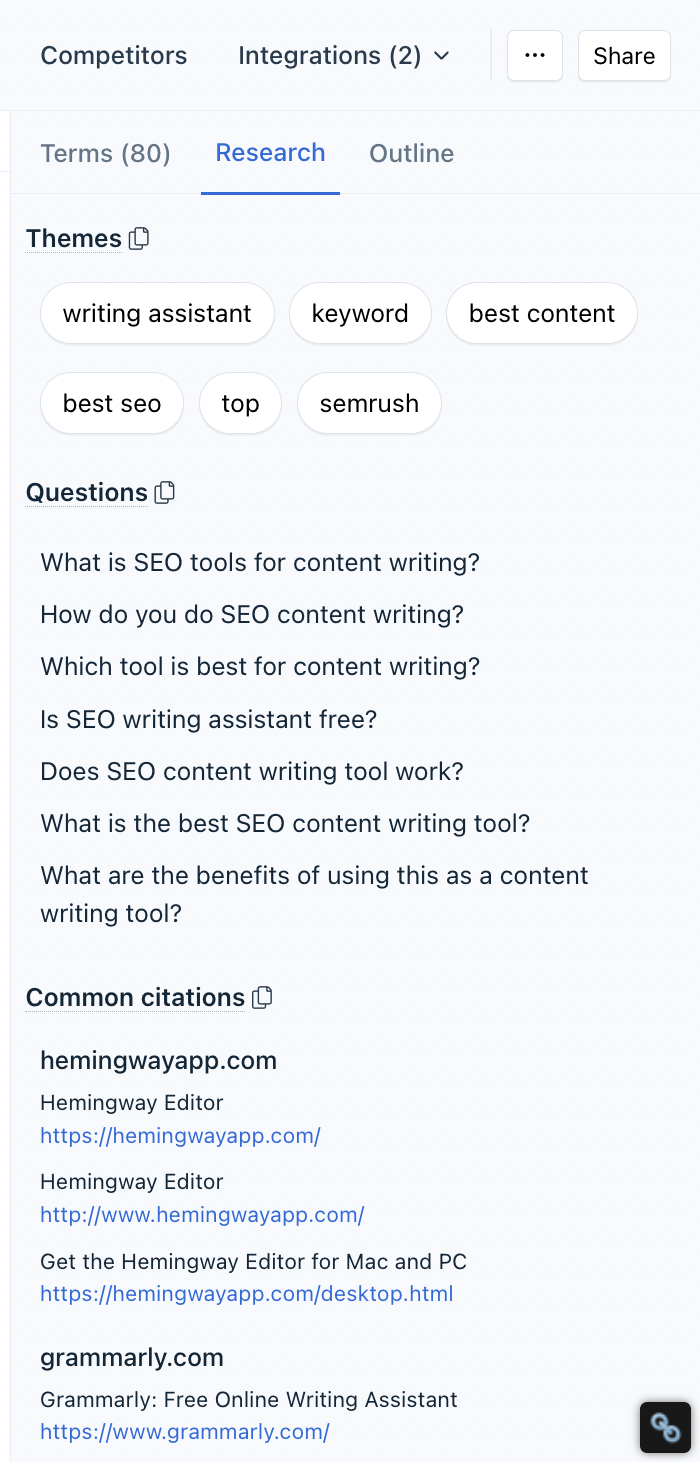This screenshot has height=1462, width=700.
Task: Click question "Is SEO writing assistant free?"
Action: pyautogui.click(x=208, y=719)
